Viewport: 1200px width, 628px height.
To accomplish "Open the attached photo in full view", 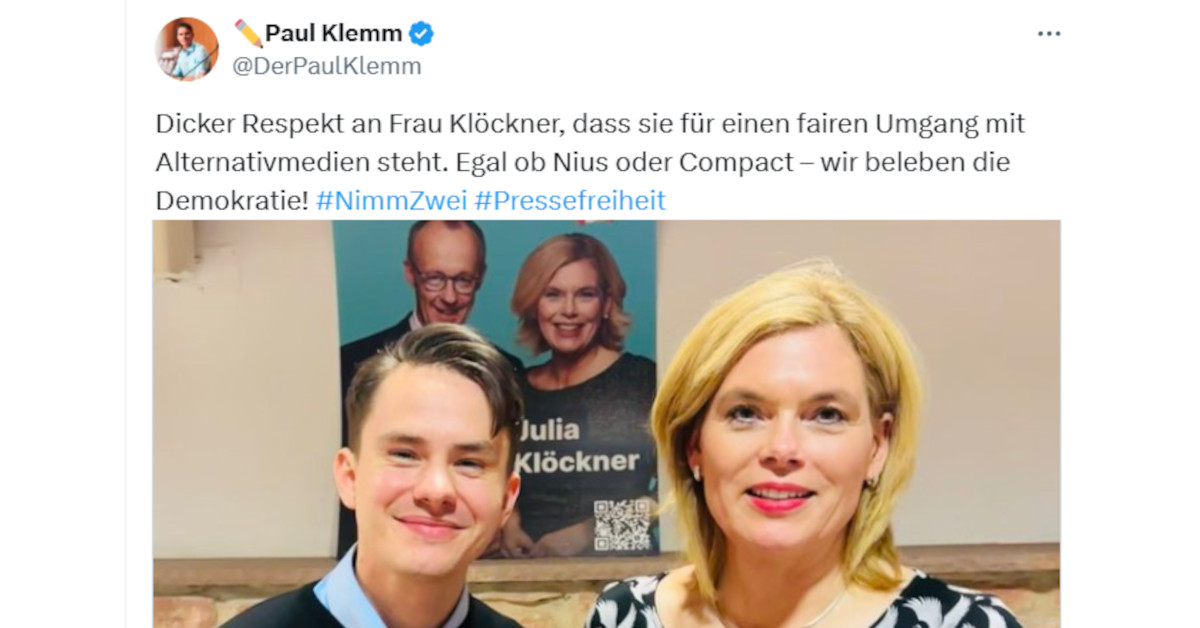I will pos(607,424).
